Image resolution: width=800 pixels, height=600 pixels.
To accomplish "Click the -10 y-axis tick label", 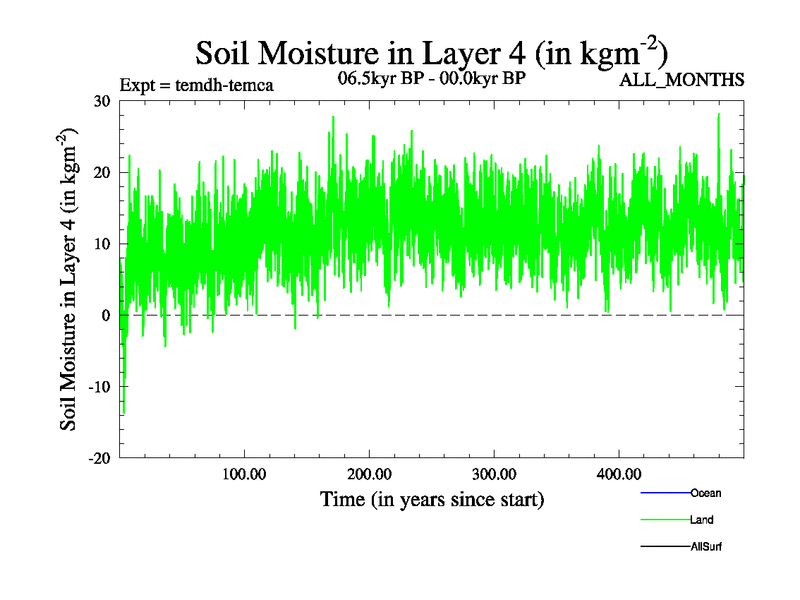I will click(98, 386).
